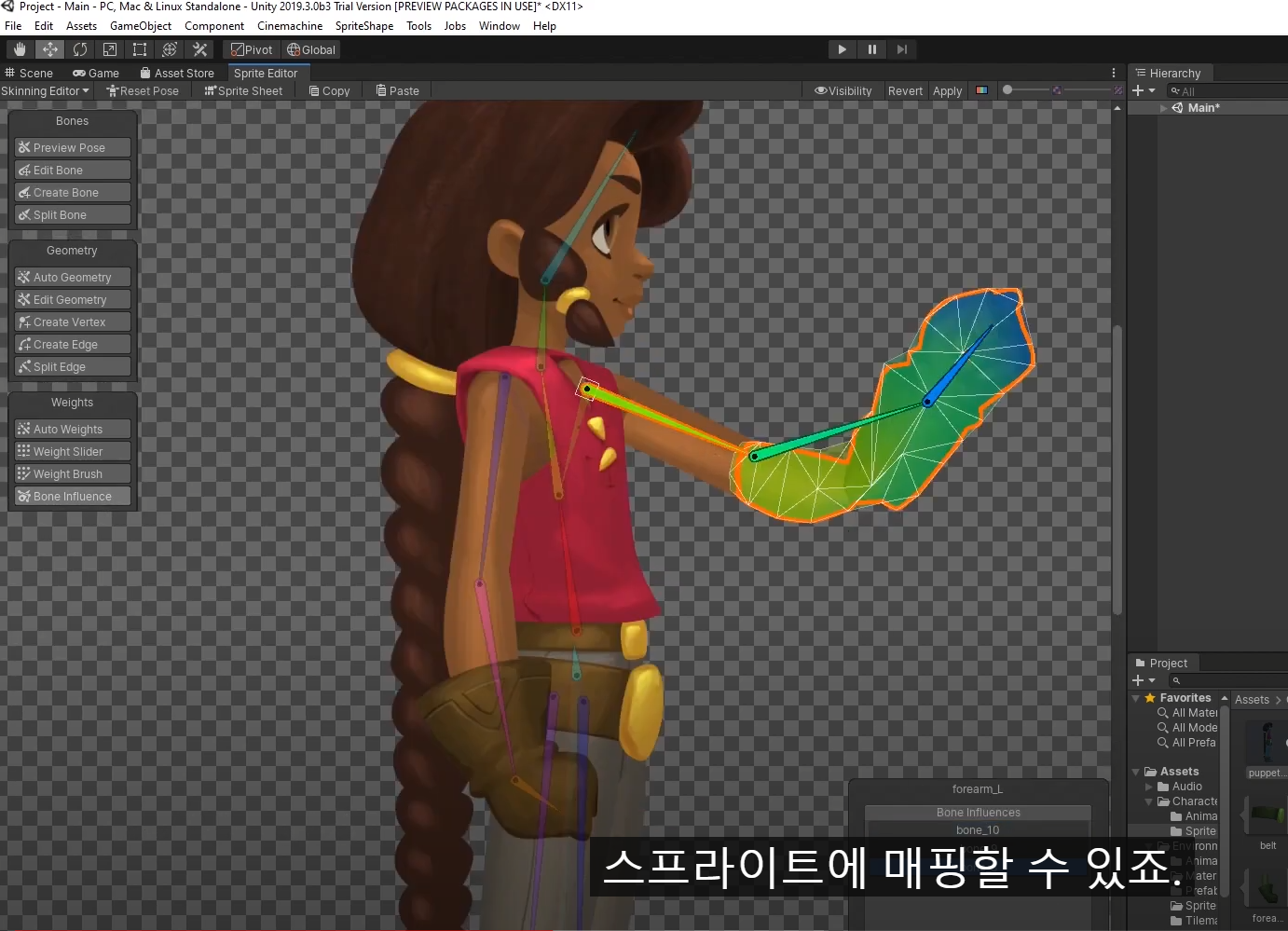Open Project create plus dropdown
This screenshot has height=931, width=1288.
(1144, 680)
